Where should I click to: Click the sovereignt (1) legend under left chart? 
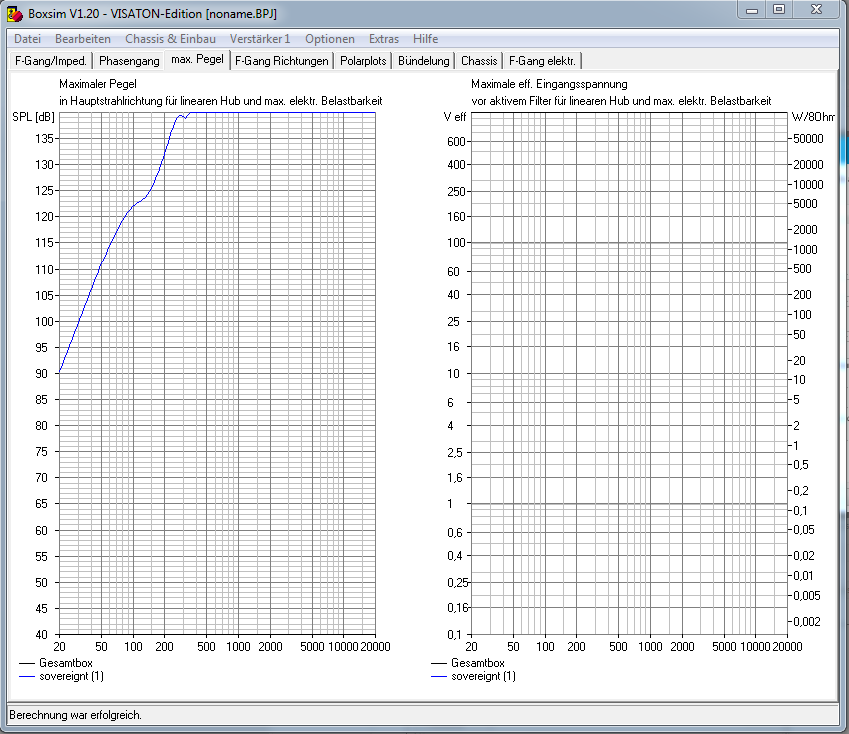click(61, 676)
